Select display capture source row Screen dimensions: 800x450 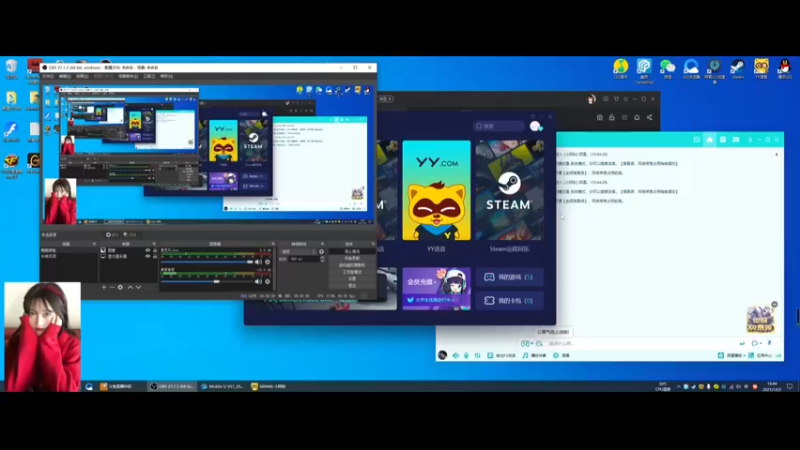[x=129, y=256]
